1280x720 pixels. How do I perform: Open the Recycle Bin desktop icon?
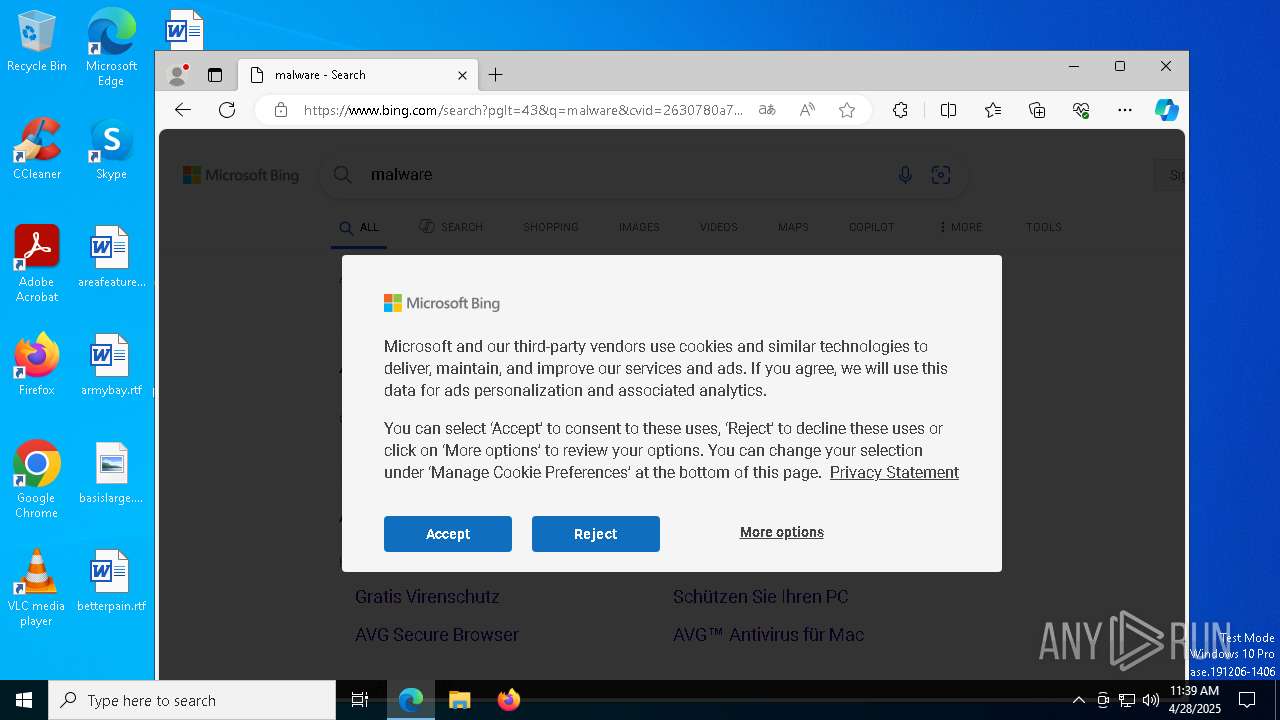pos(37,41)
